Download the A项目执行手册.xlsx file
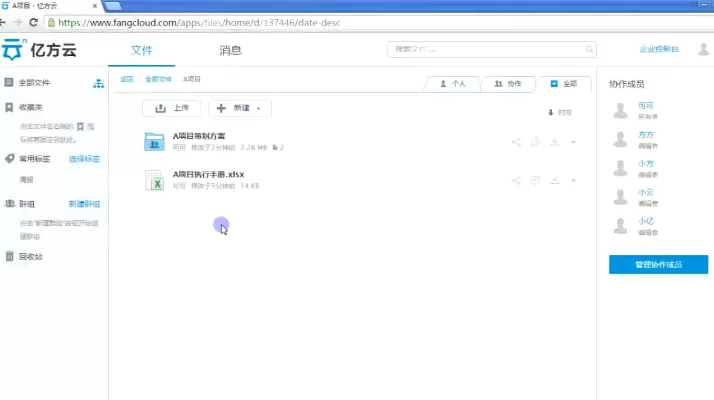Screen dimensions: 714x400 coord(555,180)
